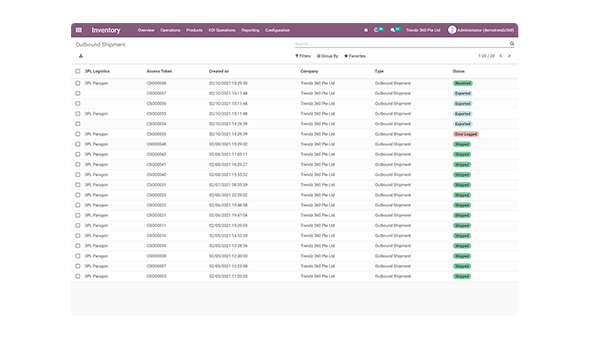This screenshot has height=360, width=590.
Task: Open record with access token CSO00021
Action: click(156, 215)
